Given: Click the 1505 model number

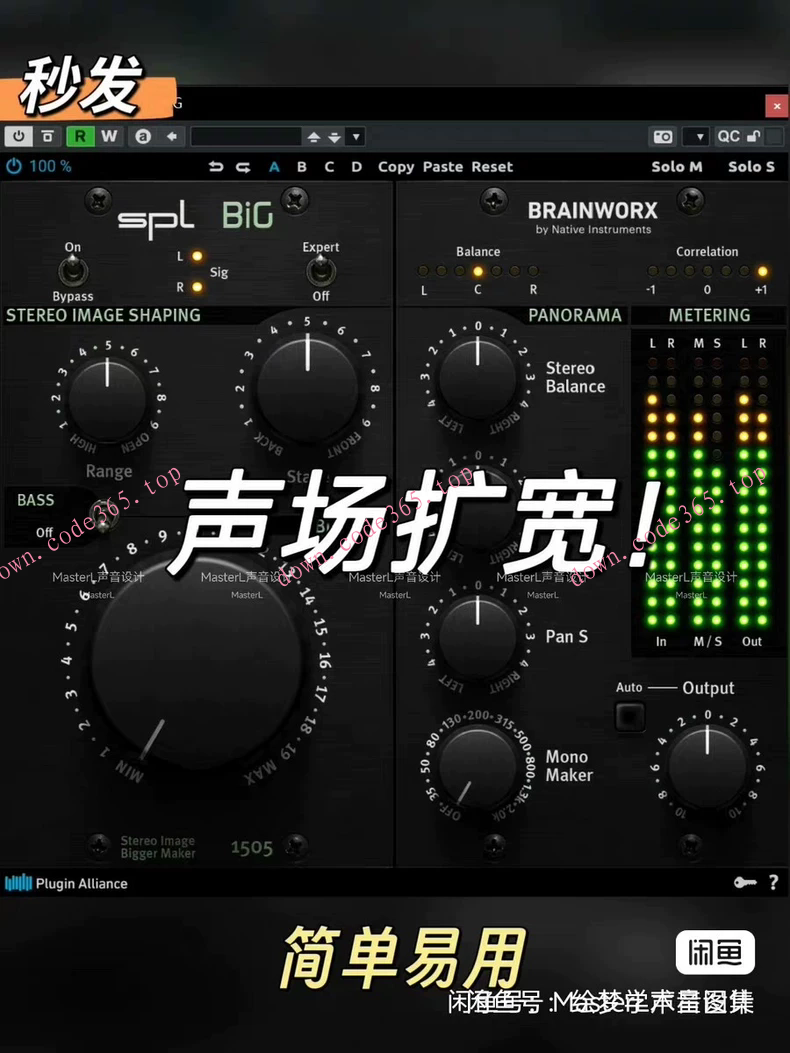Looking at the screenshot, I should point(252,848).
